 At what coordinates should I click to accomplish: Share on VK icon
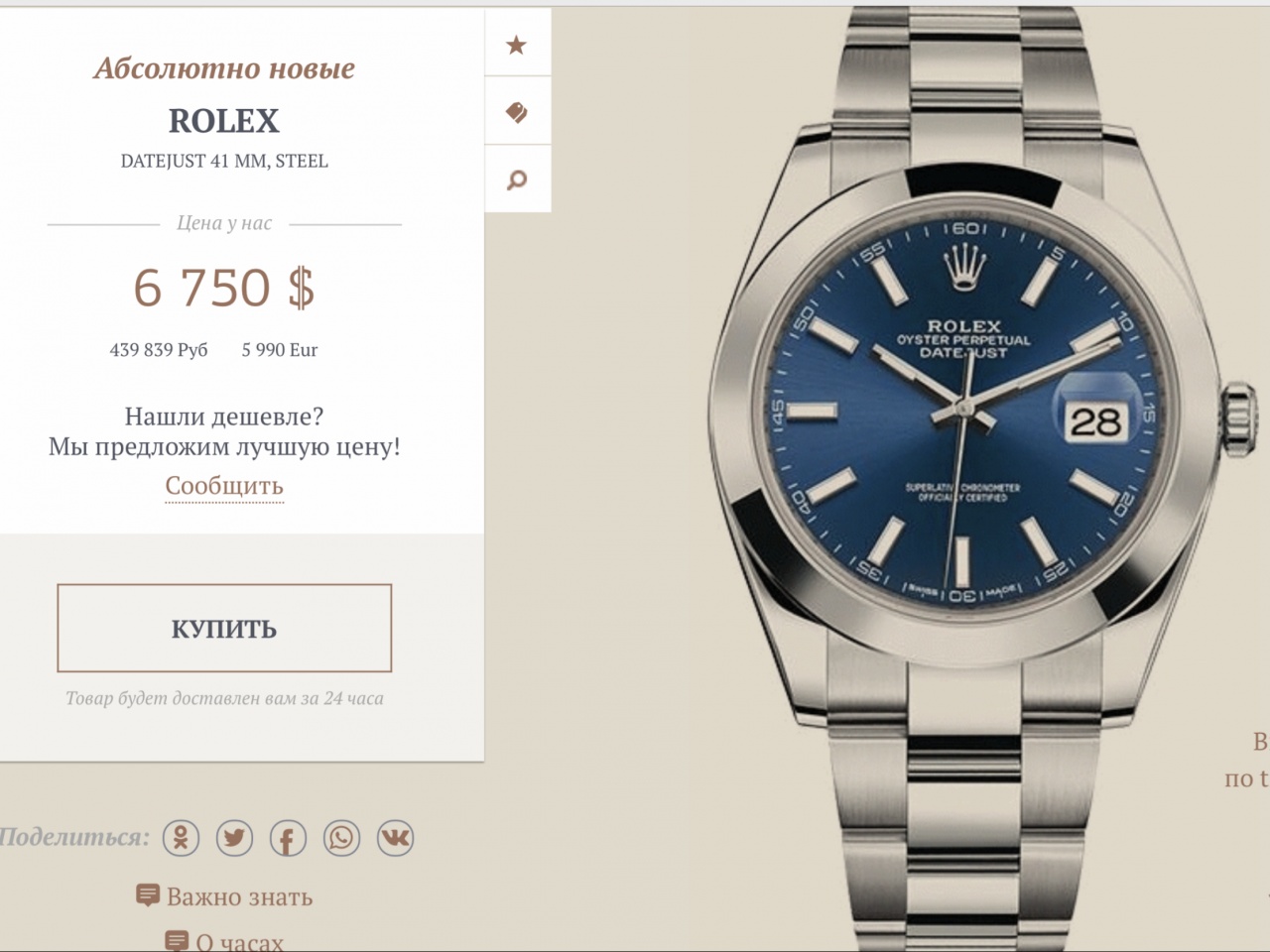click(x=395, y=838)
